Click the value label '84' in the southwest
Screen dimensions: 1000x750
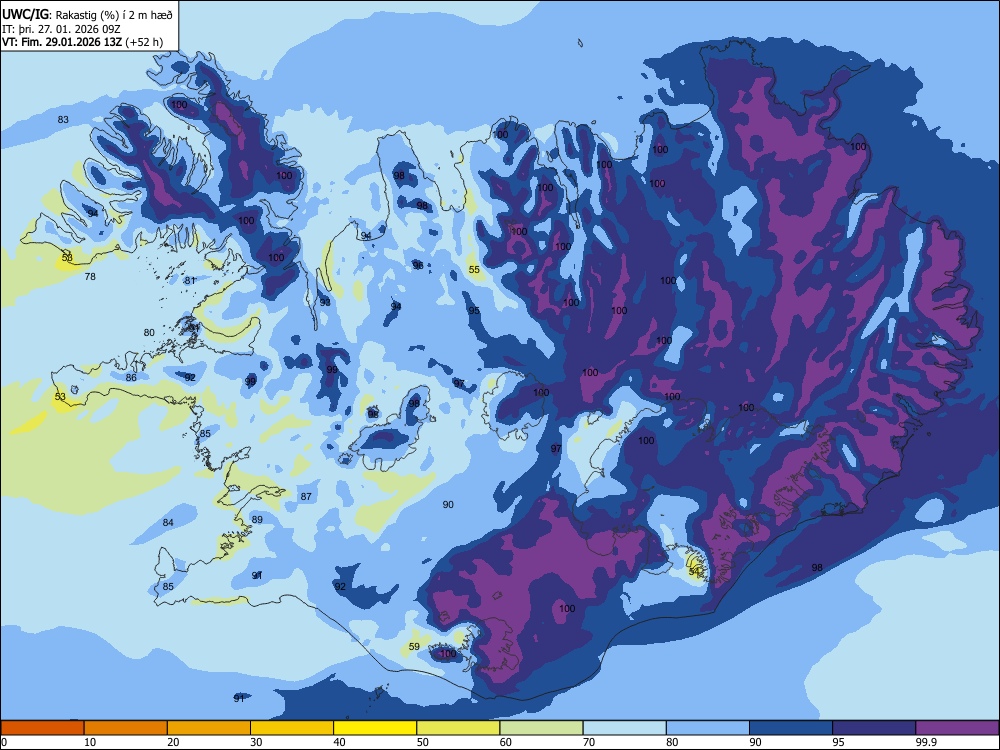(168, 523)
